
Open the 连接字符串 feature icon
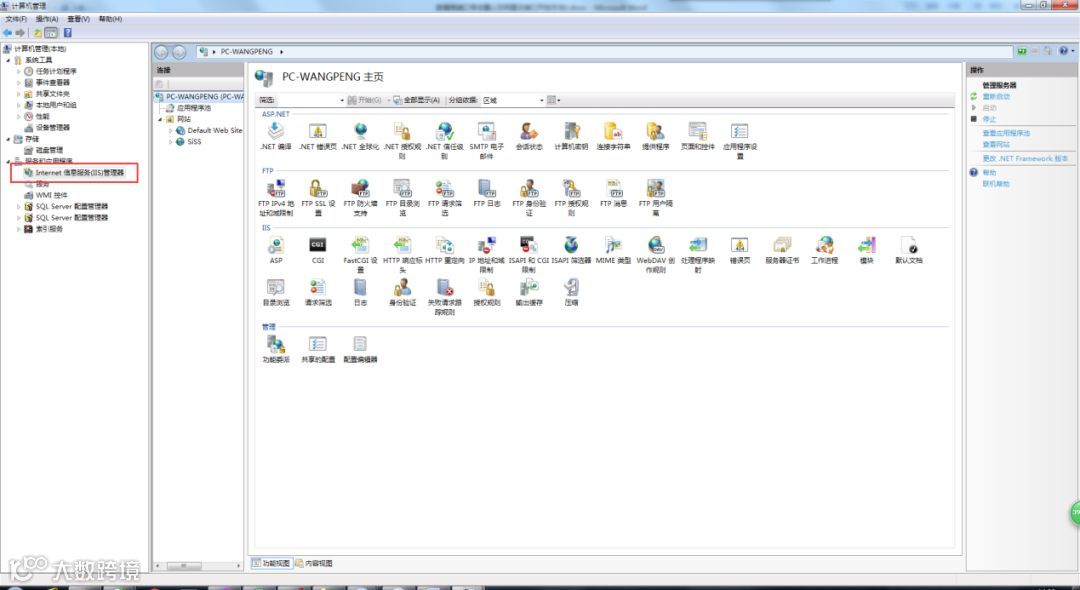point(613,131)
